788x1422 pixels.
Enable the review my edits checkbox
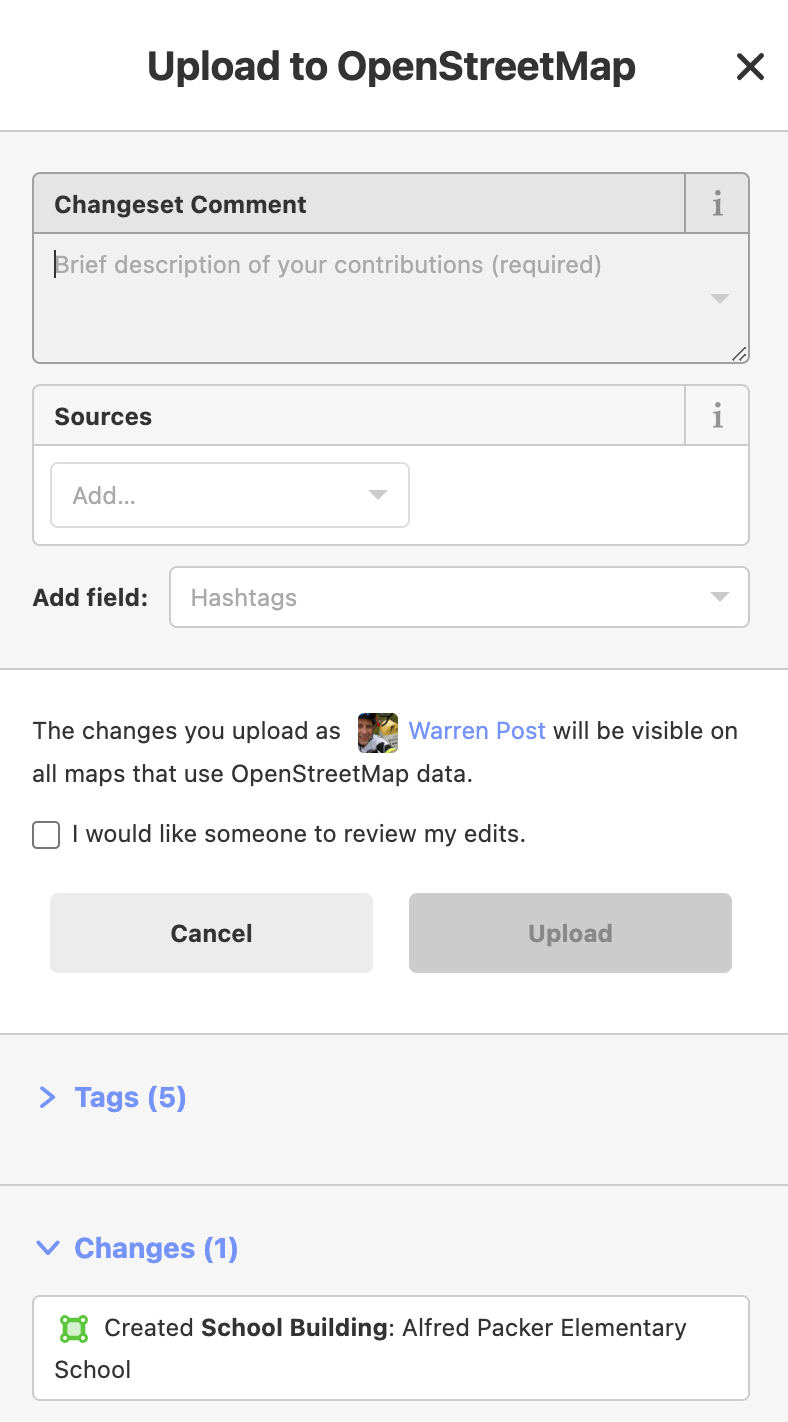point(46,835)
